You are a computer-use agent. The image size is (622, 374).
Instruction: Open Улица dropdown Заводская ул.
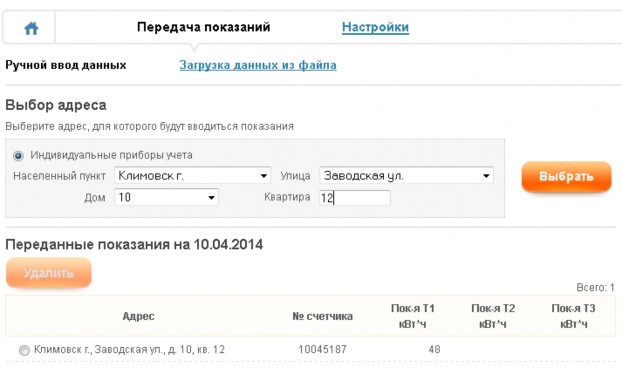coord(406,175)
